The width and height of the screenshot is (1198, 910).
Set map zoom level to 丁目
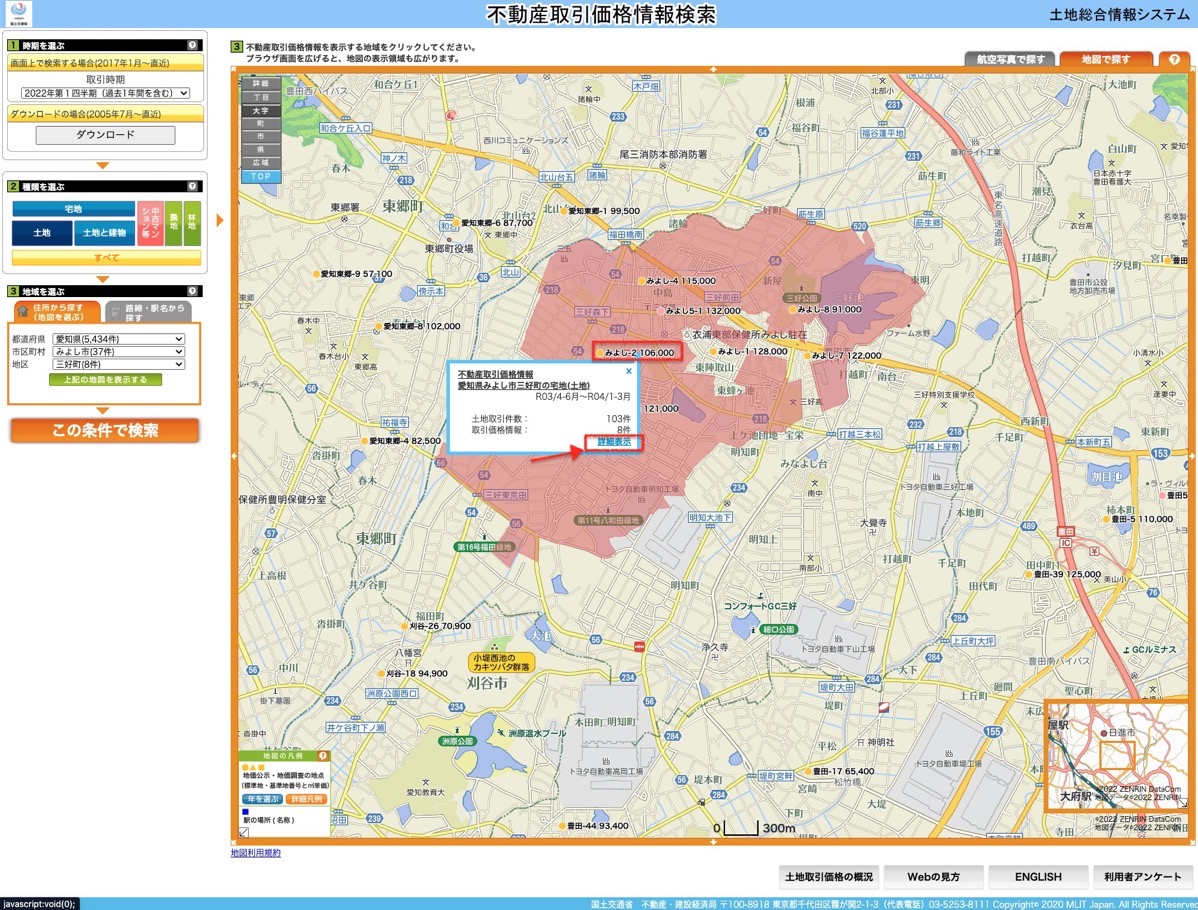(x=261, y=98)
